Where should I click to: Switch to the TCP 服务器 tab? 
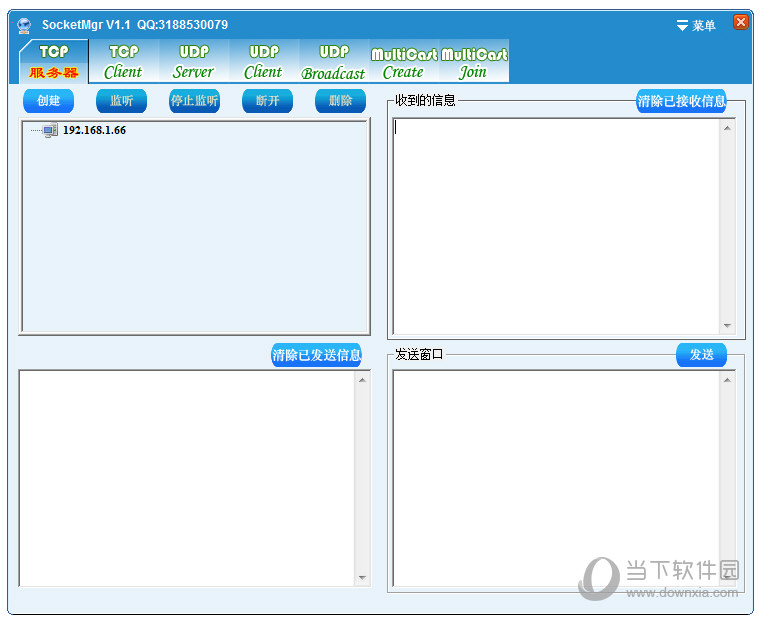point(54,61)
